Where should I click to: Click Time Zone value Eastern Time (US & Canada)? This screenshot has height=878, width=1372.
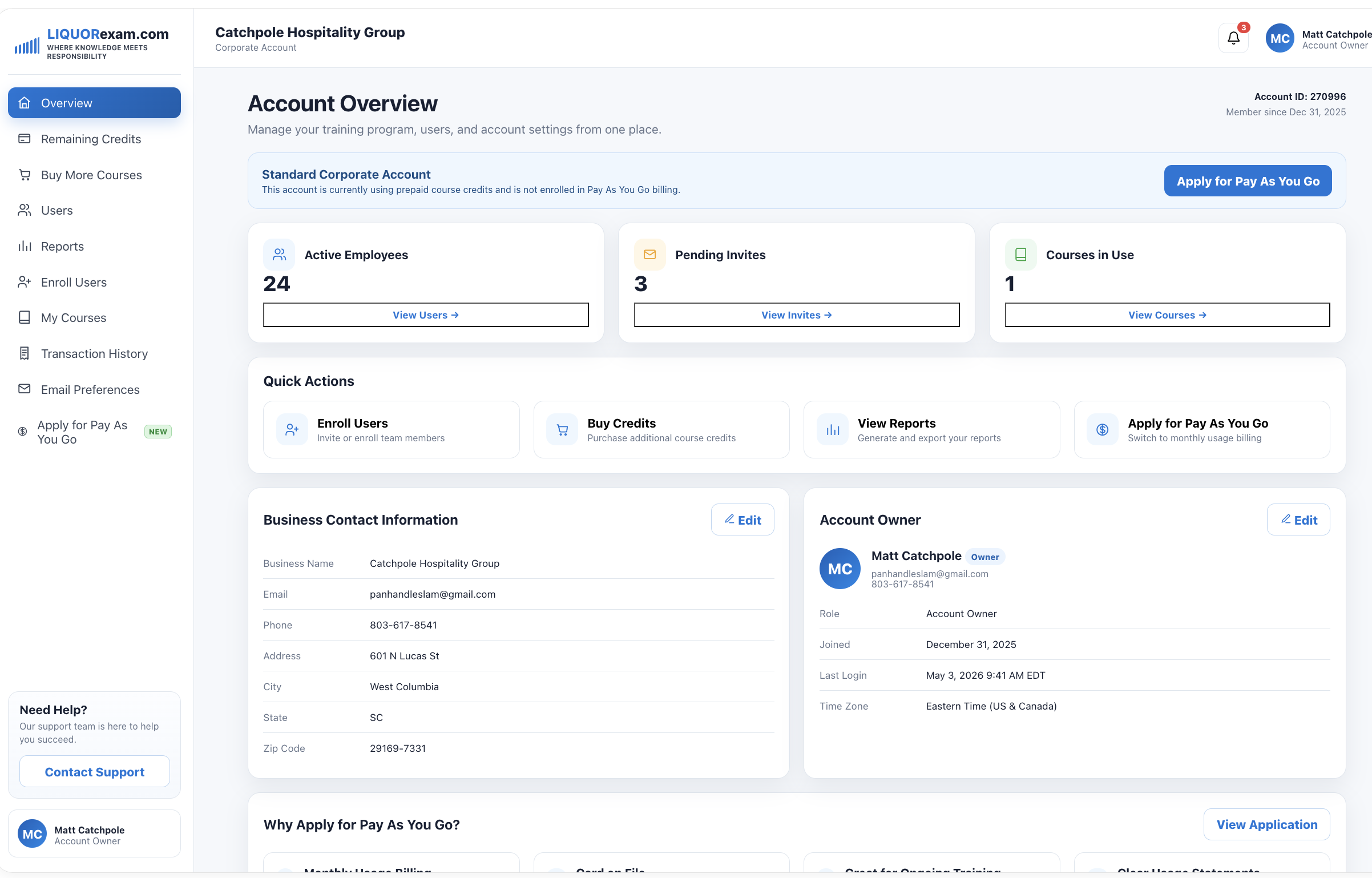point(991,706)
